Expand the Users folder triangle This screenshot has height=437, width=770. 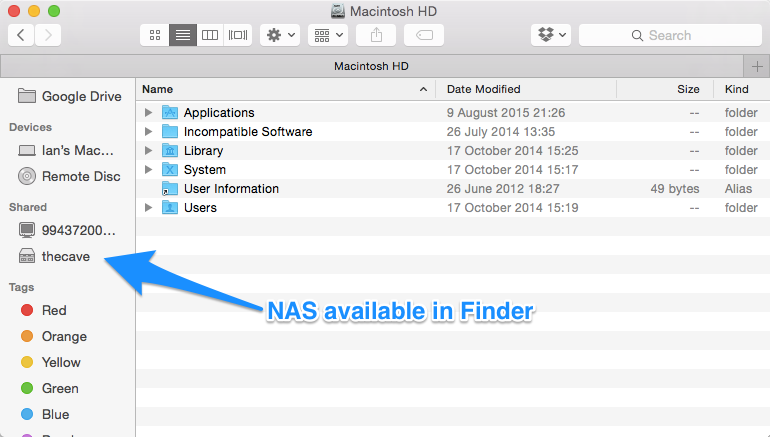(148, 208)
